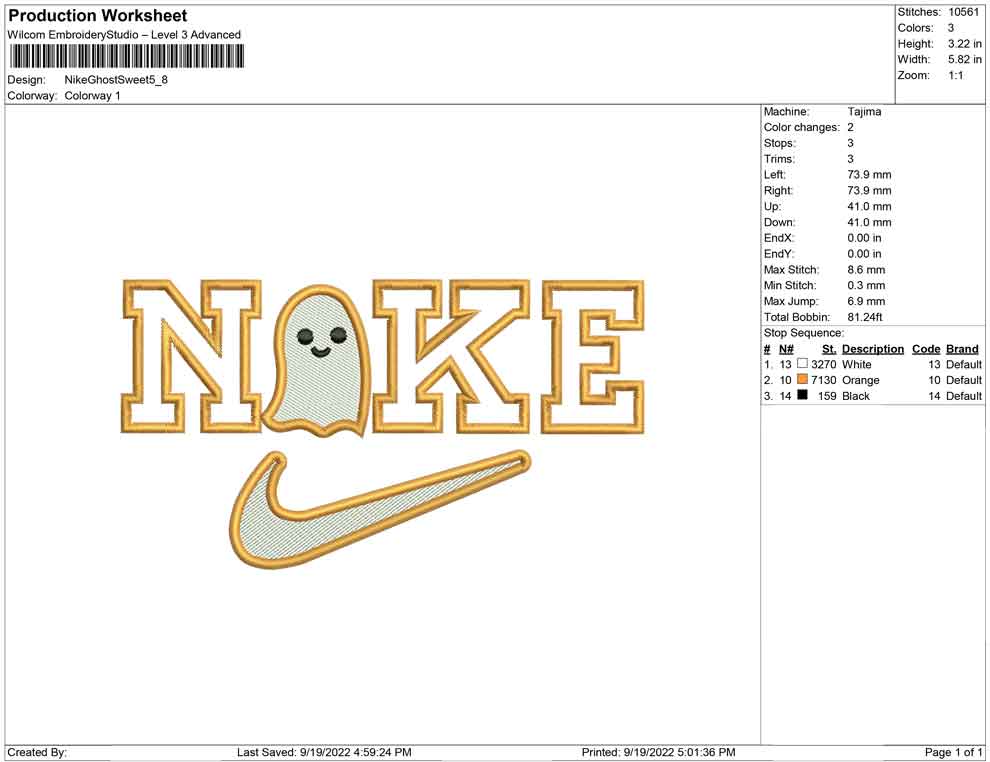This screenshot has width=990, height=762.
Task: Click the ghost embroidery design
Action: [318, 360]
